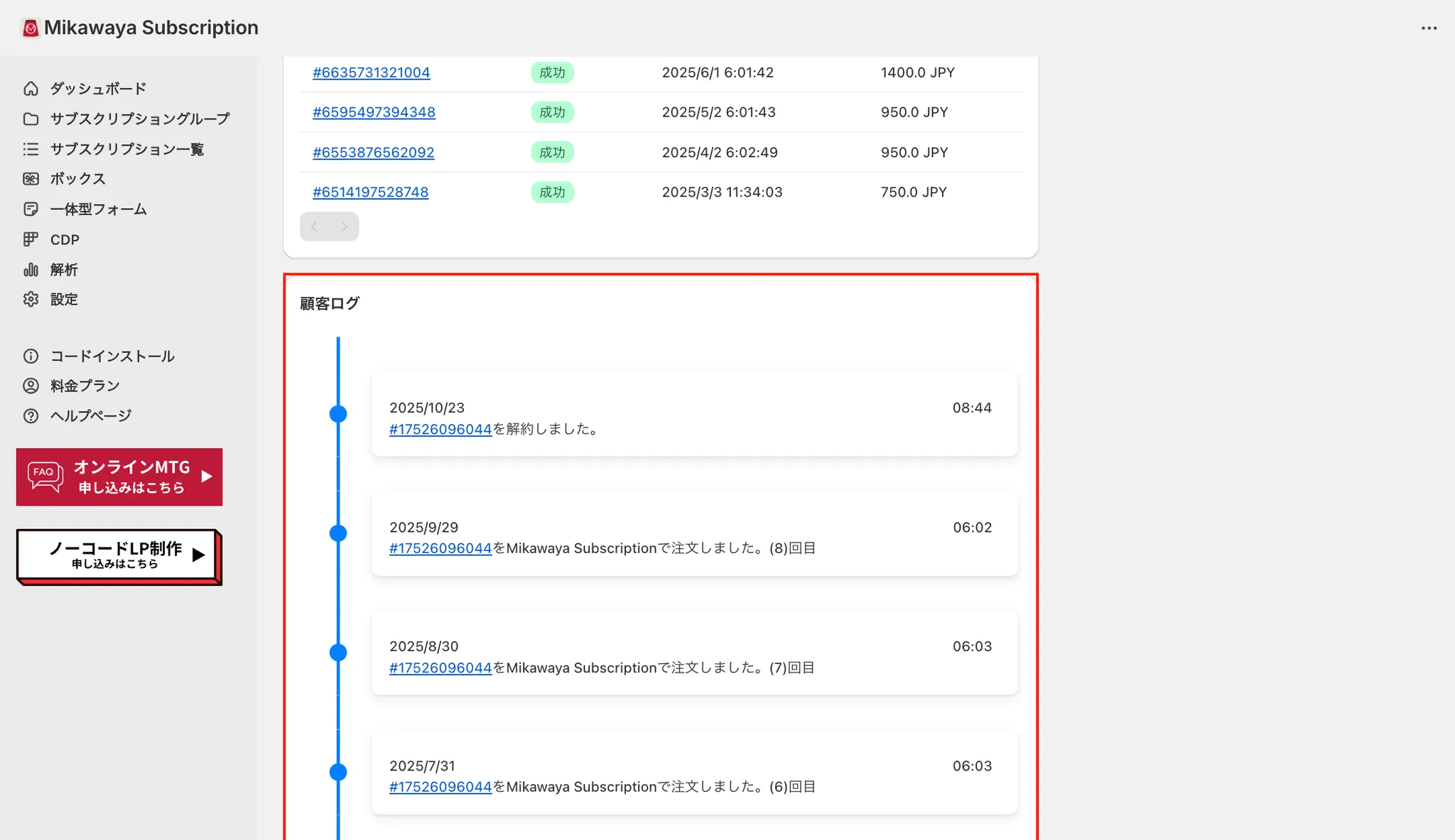The width and height of the screenshot is (1455, 840).
Task: Click the timeline dot for 2025/10/23
Action: (x=338, y=414)
